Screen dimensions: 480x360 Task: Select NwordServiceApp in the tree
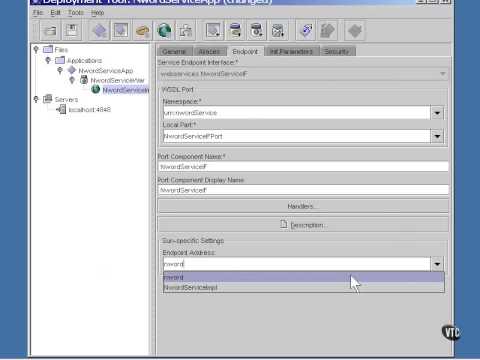click(x=106, y=71)
